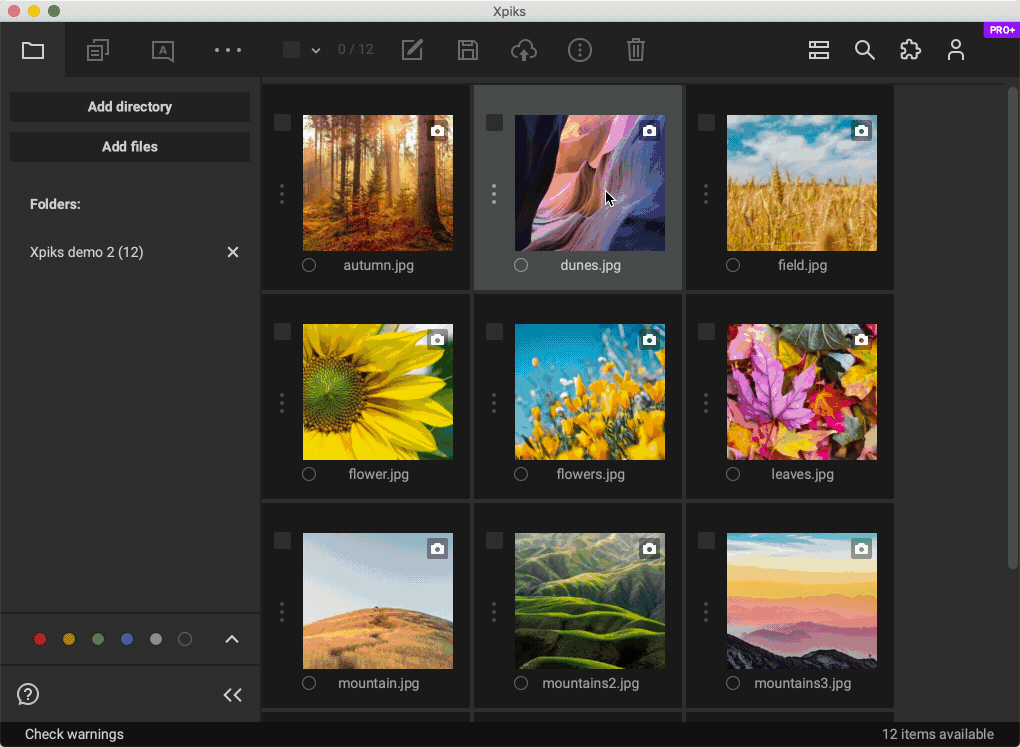Open the search magnifier
Viewport: 1020px width, 747px height.
pos(865,50)
